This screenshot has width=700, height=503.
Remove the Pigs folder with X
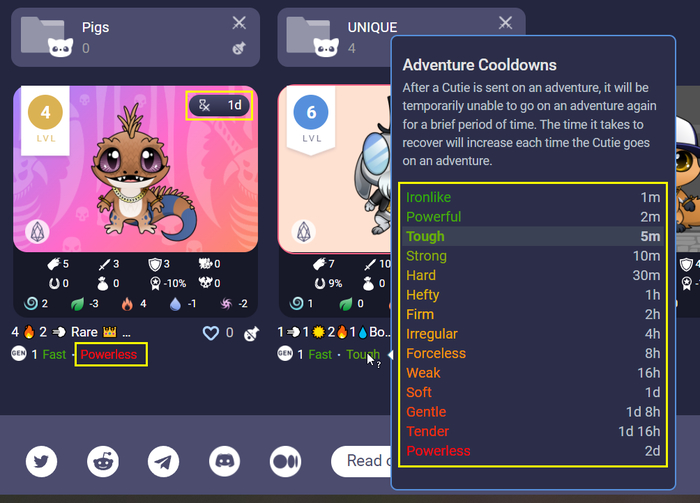click(x=239, y=22)
